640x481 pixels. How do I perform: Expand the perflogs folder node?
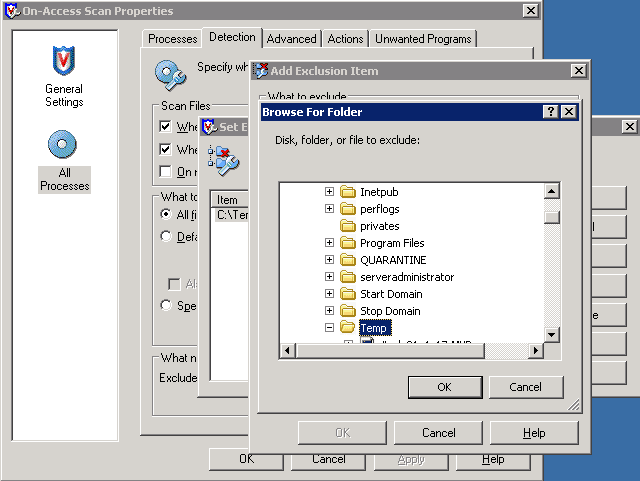click(x=329, y=209)
